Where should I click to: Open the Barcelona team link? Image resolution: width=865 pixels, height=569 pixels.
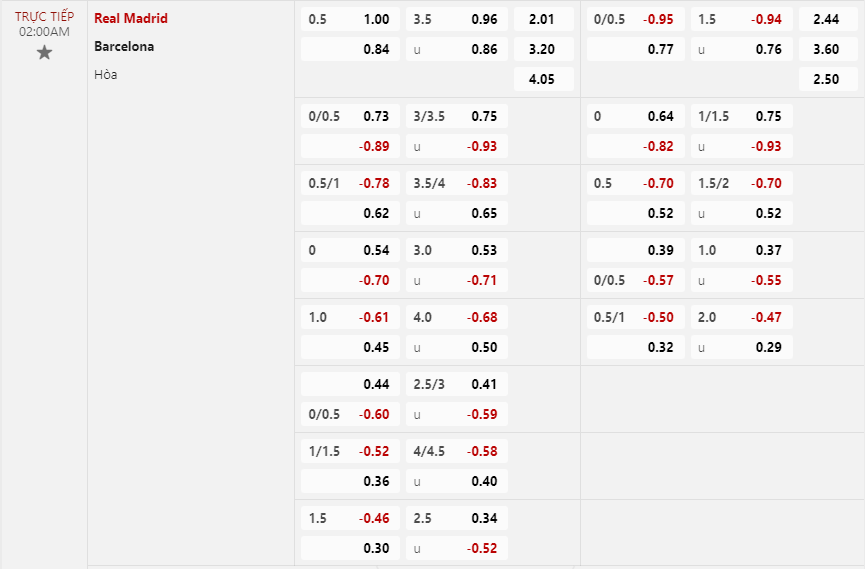124,46
